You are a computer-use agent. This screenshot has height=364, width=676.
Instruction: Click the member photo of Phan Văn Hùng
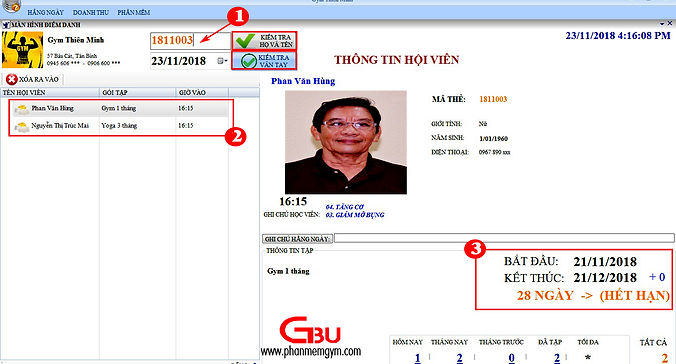(346, 142)
